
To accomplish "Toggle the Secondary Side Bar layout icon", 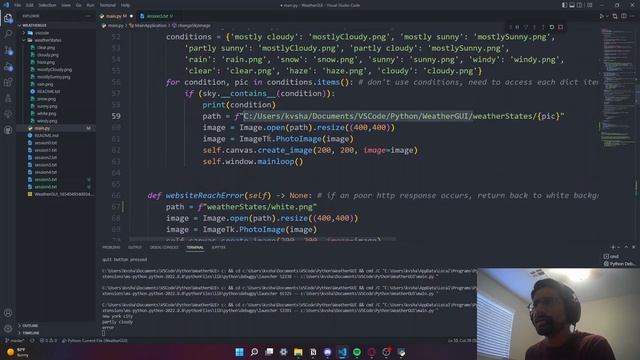I will [579, 5].
